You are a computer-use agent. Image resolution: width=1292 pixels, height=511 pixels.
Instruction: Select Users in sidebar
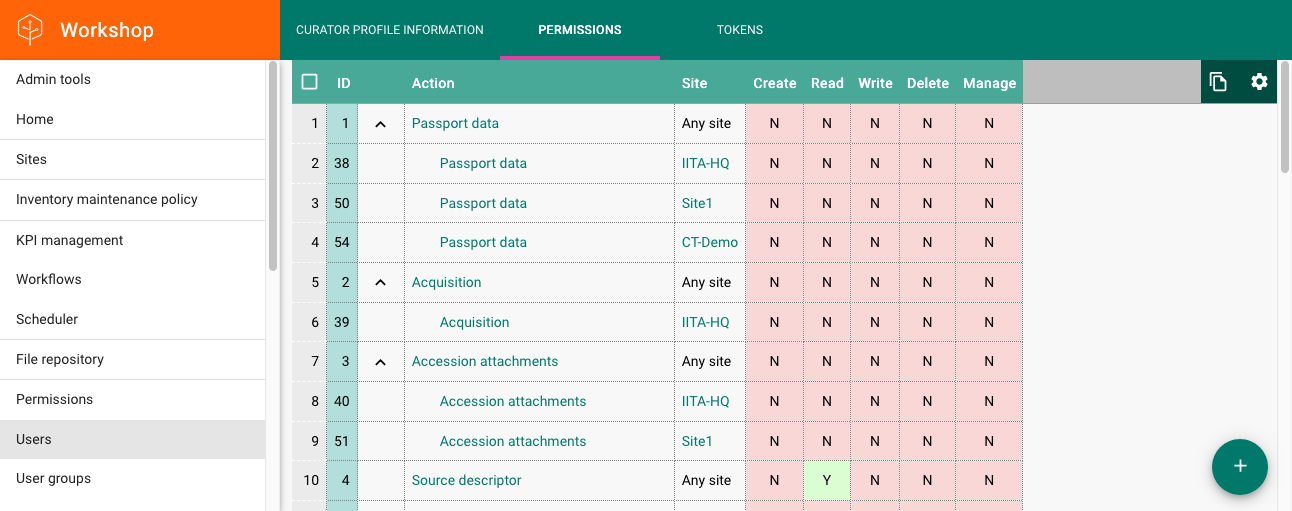point(132,439)
